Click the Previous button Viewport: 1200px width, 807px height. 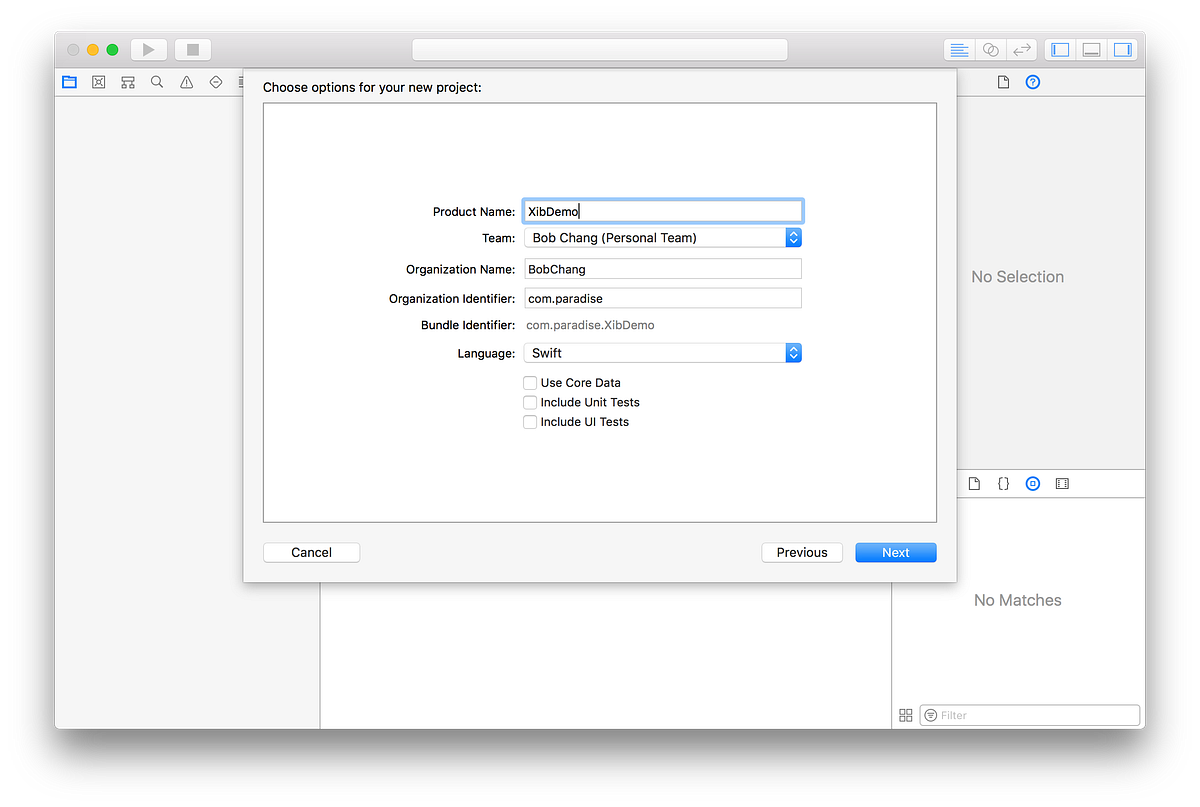(x=802, y=552)
